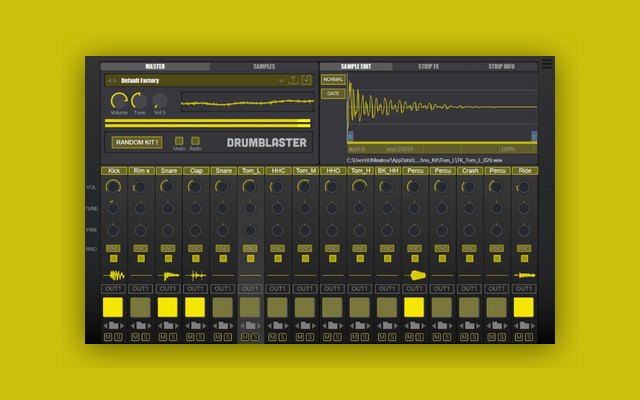Image resolution: width=640 pixels, height=400 pixels.
Task: Open the OUT1 output dropdown on the Rim s strip
Action: (x=141, y=289)
